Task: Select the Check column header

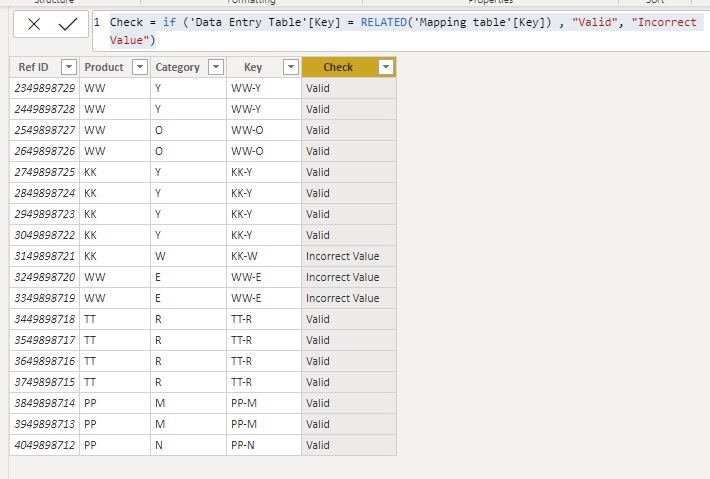Action: coord(349,67)
